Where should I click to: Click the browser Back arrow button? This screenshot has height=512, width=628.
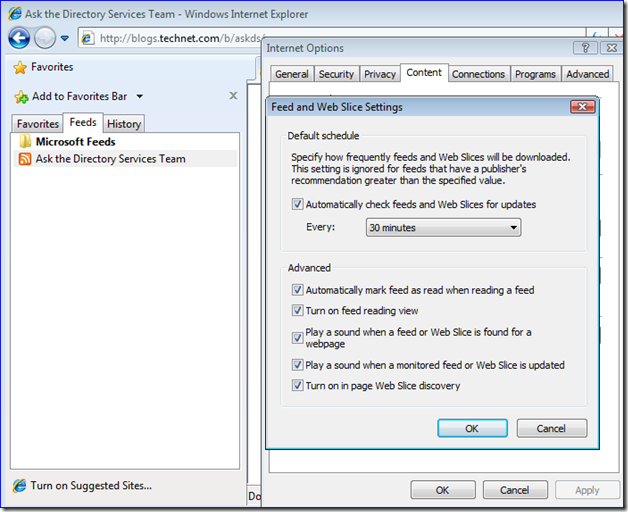pyautogui.click(x=19, y=38)
